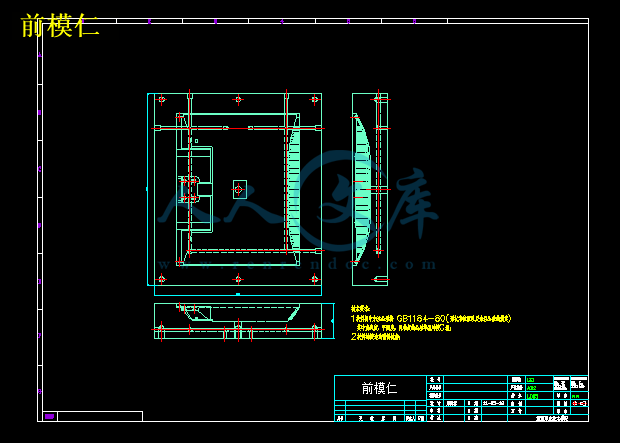Click the purple tag in the bottom-left frame box

click(49, 416)
